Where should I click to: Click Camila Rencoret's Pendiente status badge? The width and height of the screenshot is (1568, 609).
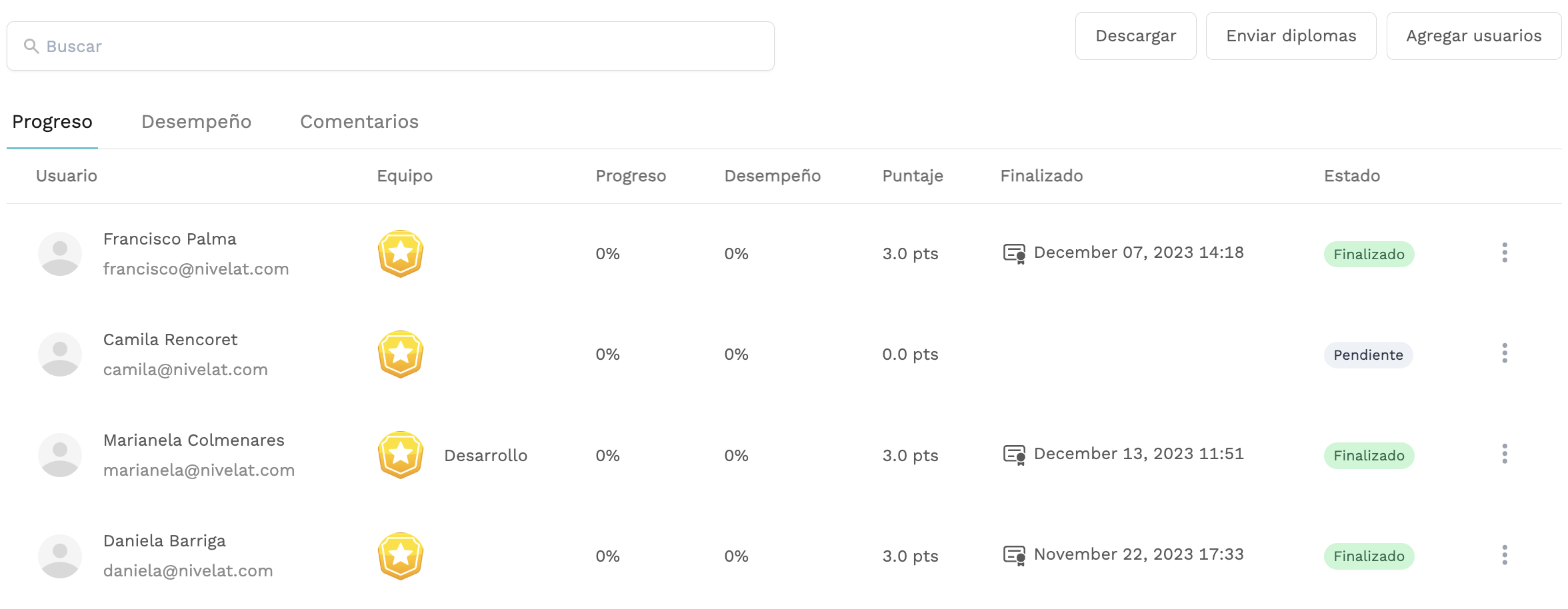point(1369,355)
